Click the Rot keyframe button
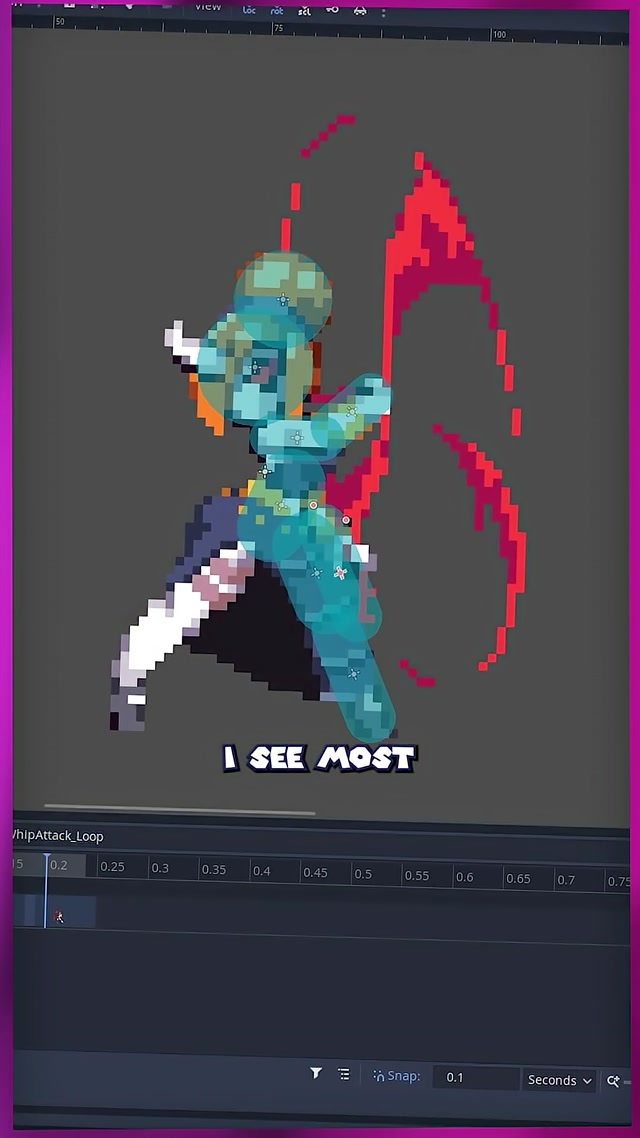The width and height of the screenshot is (640, 1138). pos(277,9)
